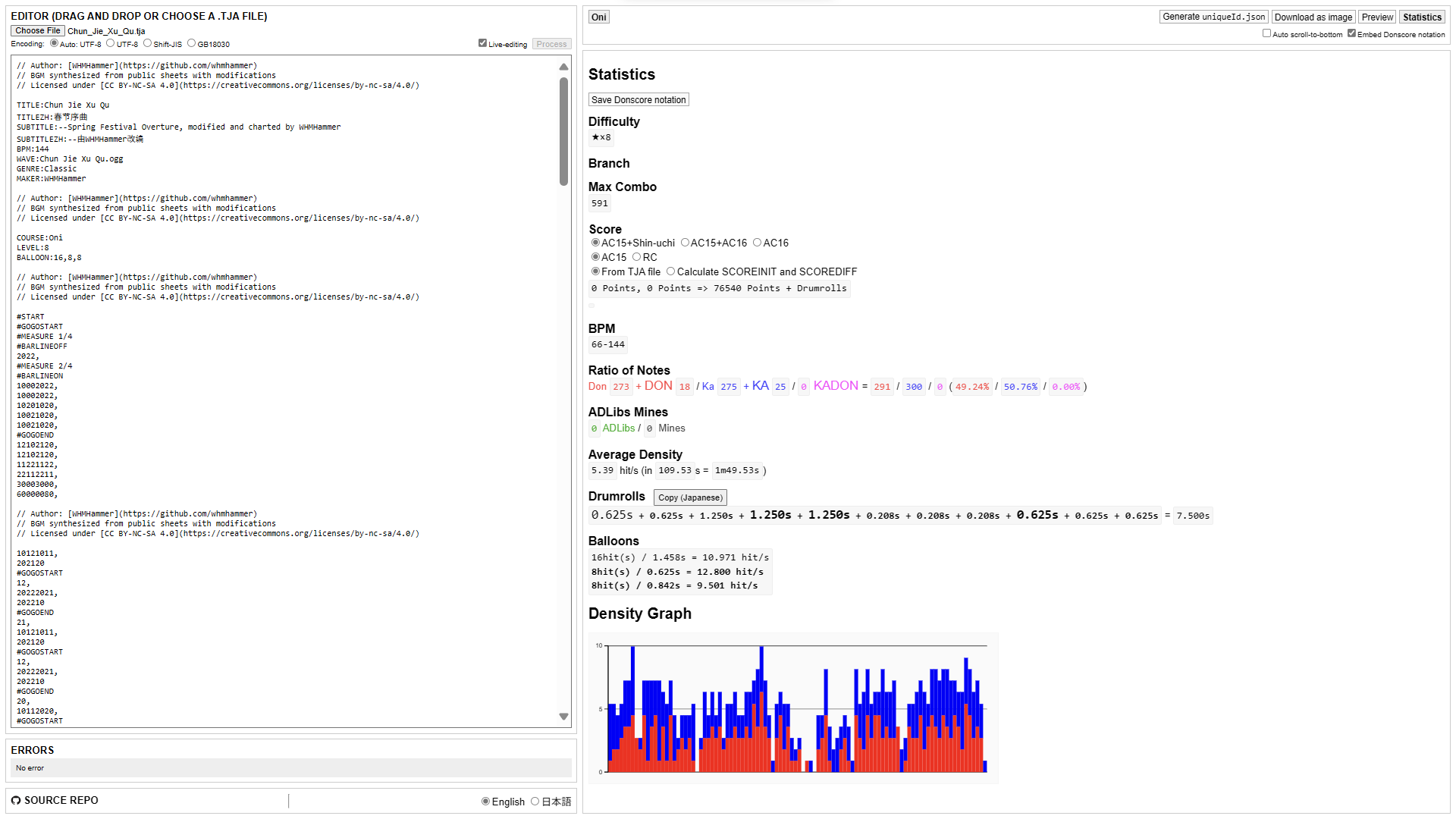The width and height of the screenshot is (1456, 819).
Task: Select the RC score option
Action: pyautogui.click(x=637, y=257)
